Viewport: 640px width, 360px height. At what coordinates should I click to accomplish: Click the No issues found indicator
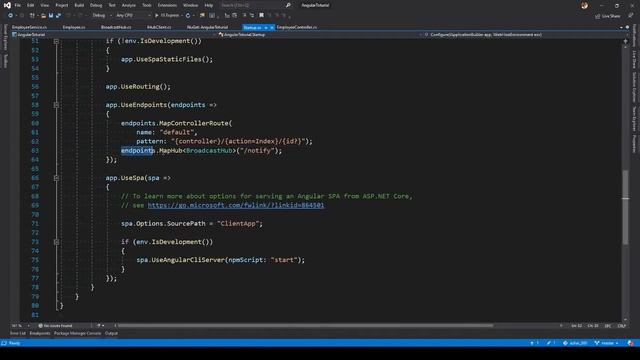[56, 326]
